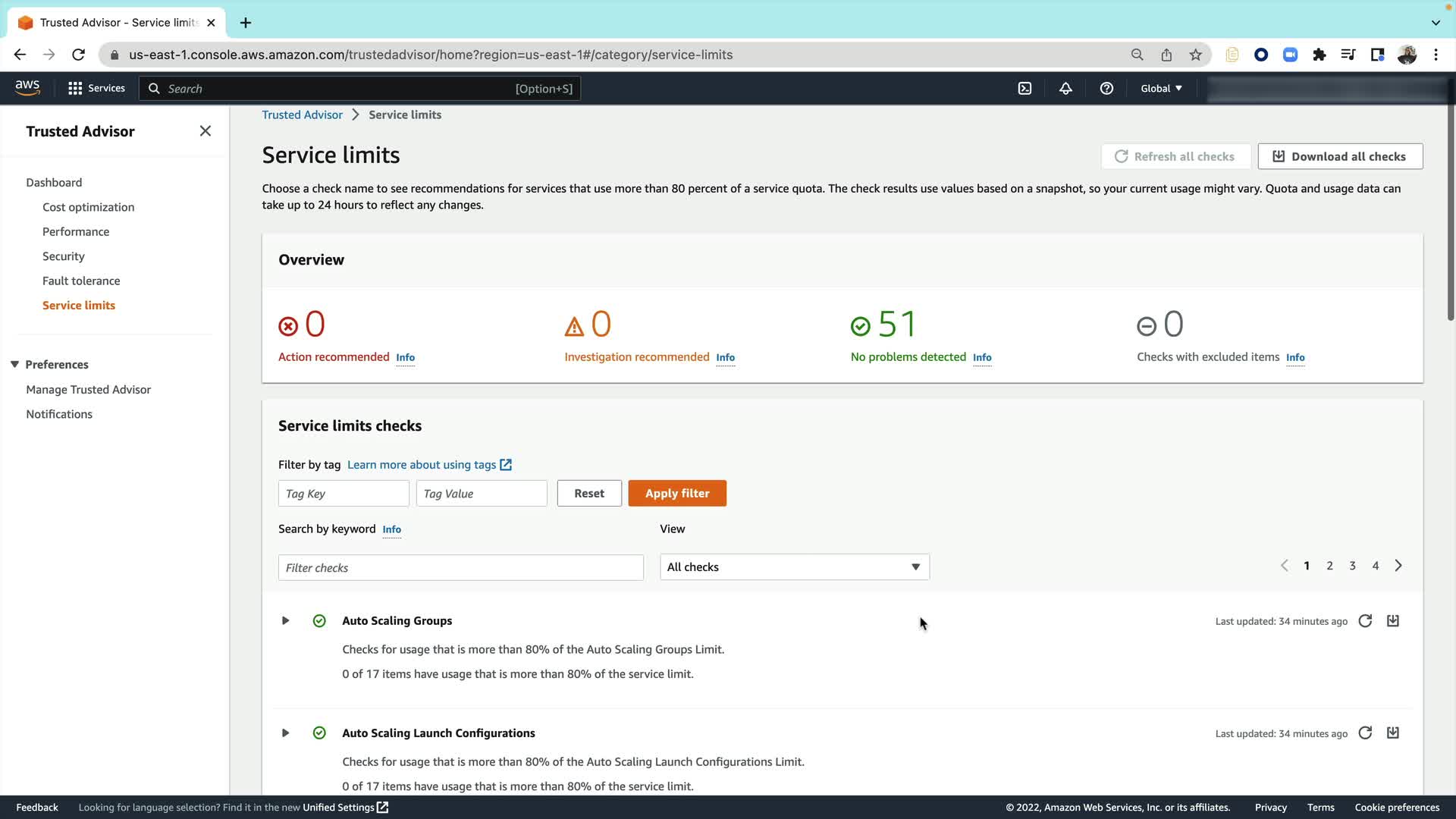Click Download all checks button
Image resolution: width=1456 pixels, height=819 pixels.
click(1340, 157)
